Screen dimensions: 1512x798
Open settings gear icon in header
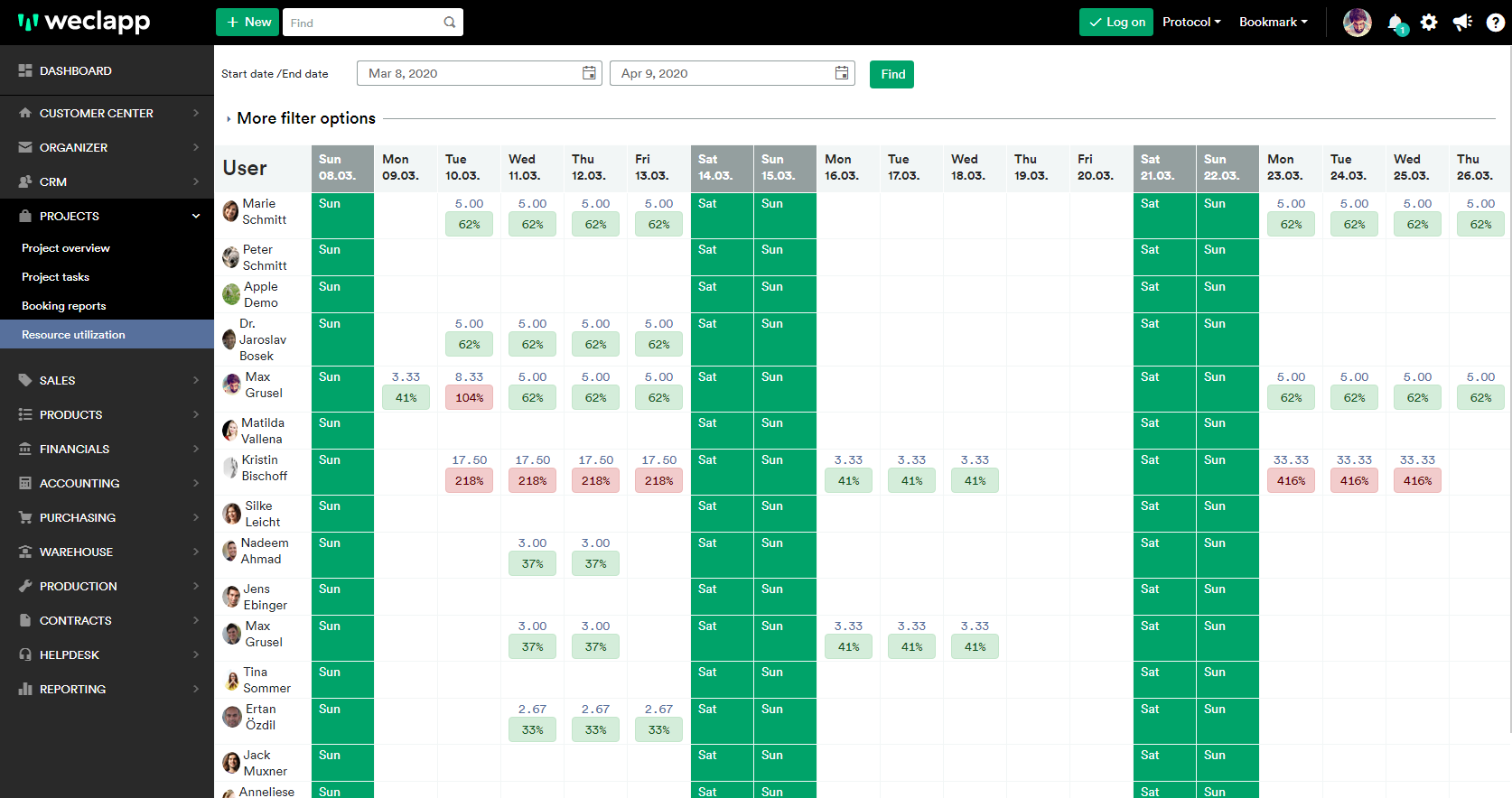click(1429, 23)
